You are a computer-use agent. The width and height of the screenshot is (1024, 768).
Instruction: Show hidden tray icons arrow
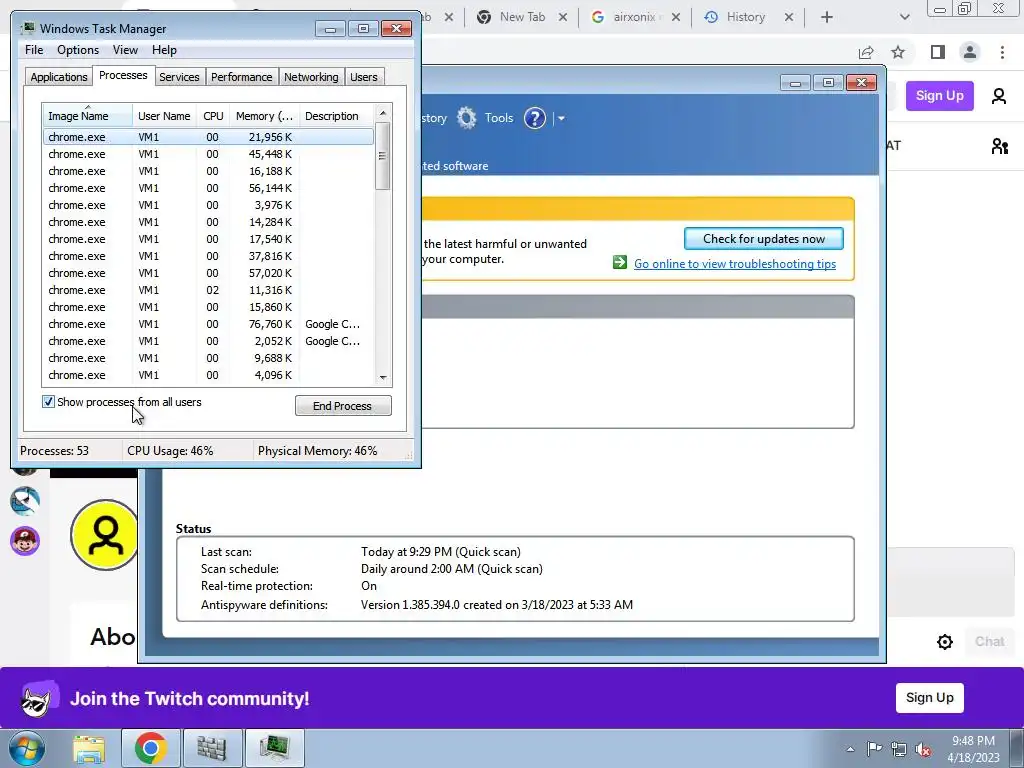[x=850, y=749]
